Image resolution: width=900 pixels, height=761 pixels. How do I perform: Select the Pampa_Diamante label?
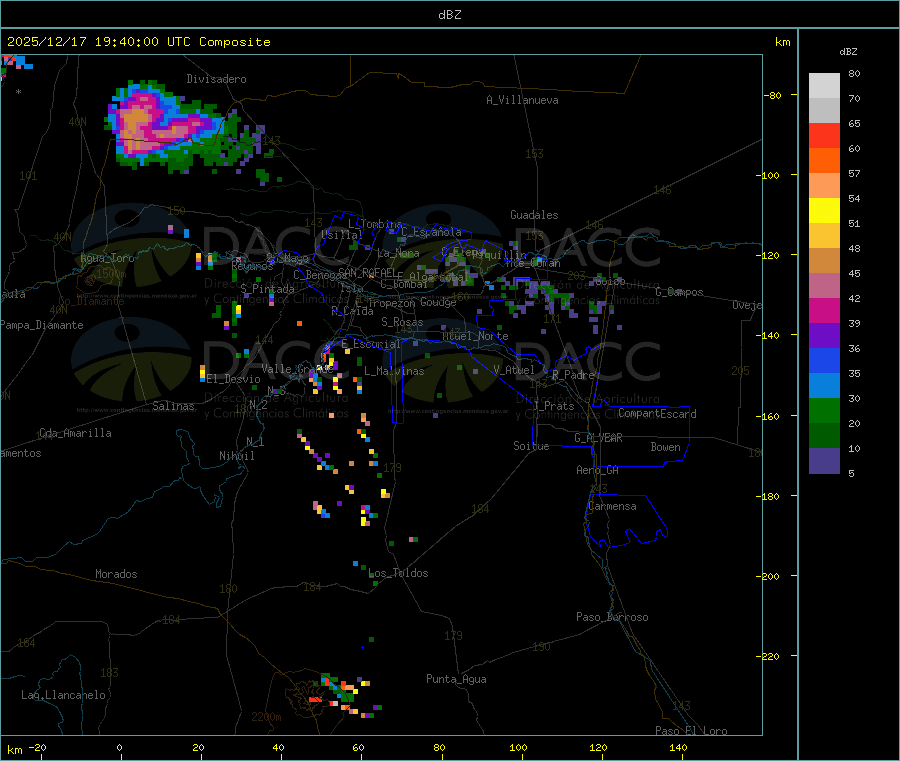[x=42, y=325]
